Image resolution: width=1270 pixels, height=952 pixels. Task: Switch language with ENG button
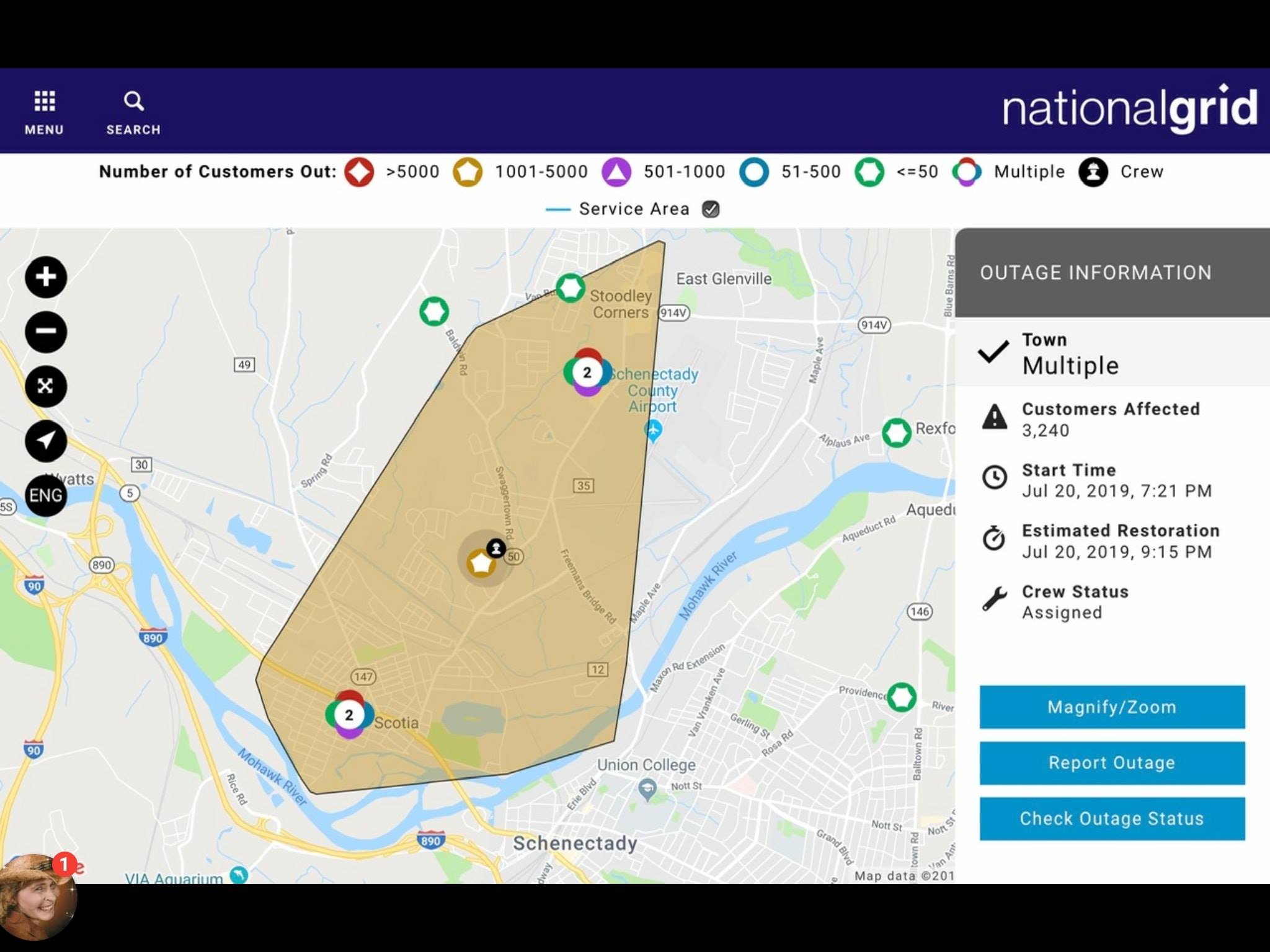pyautogui.click(x=46, y=495)
